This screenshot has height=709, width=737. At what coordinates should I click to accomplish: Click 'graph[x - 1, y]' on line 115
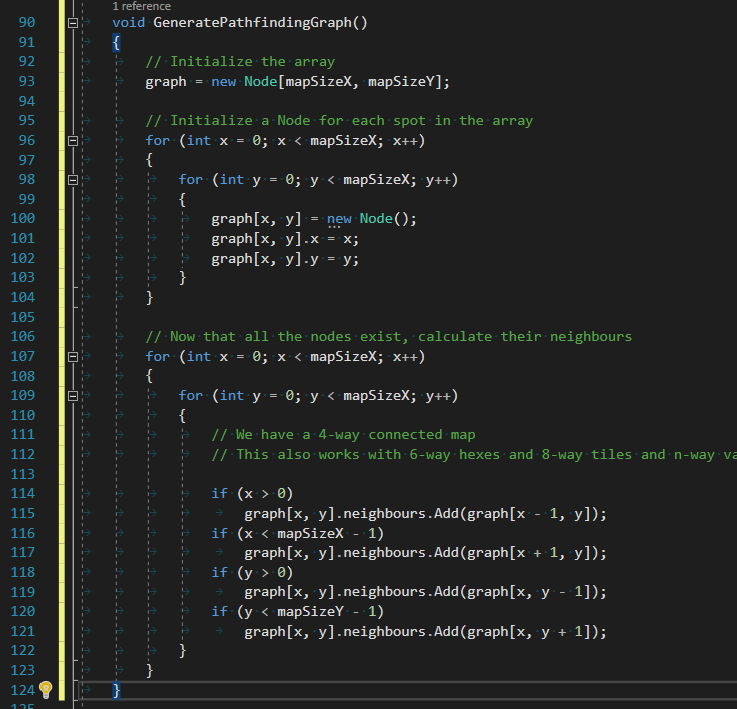pyautogui.click(x=529, y=513)
